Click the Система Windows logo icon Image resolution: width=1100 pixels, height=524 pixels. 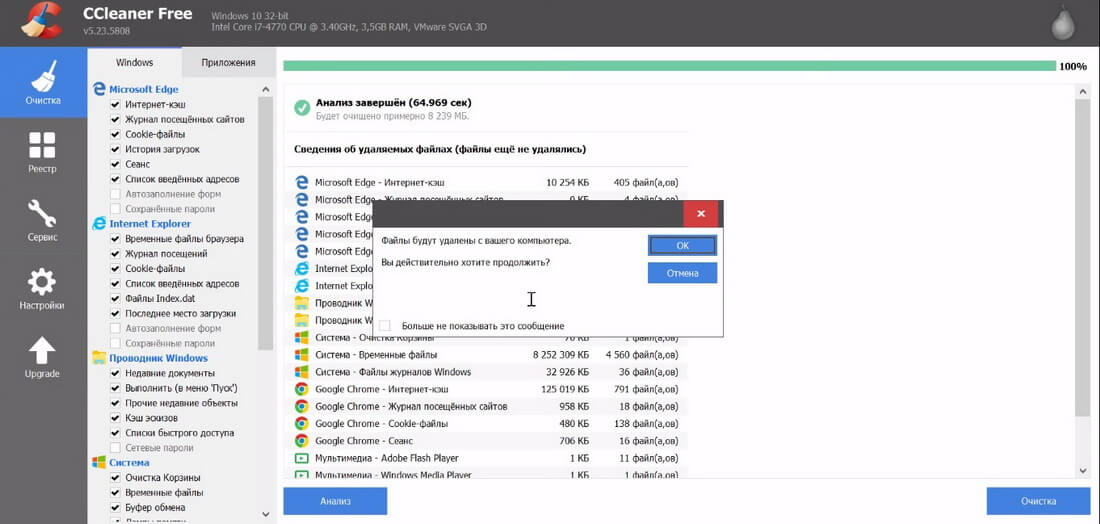point(99,462)
